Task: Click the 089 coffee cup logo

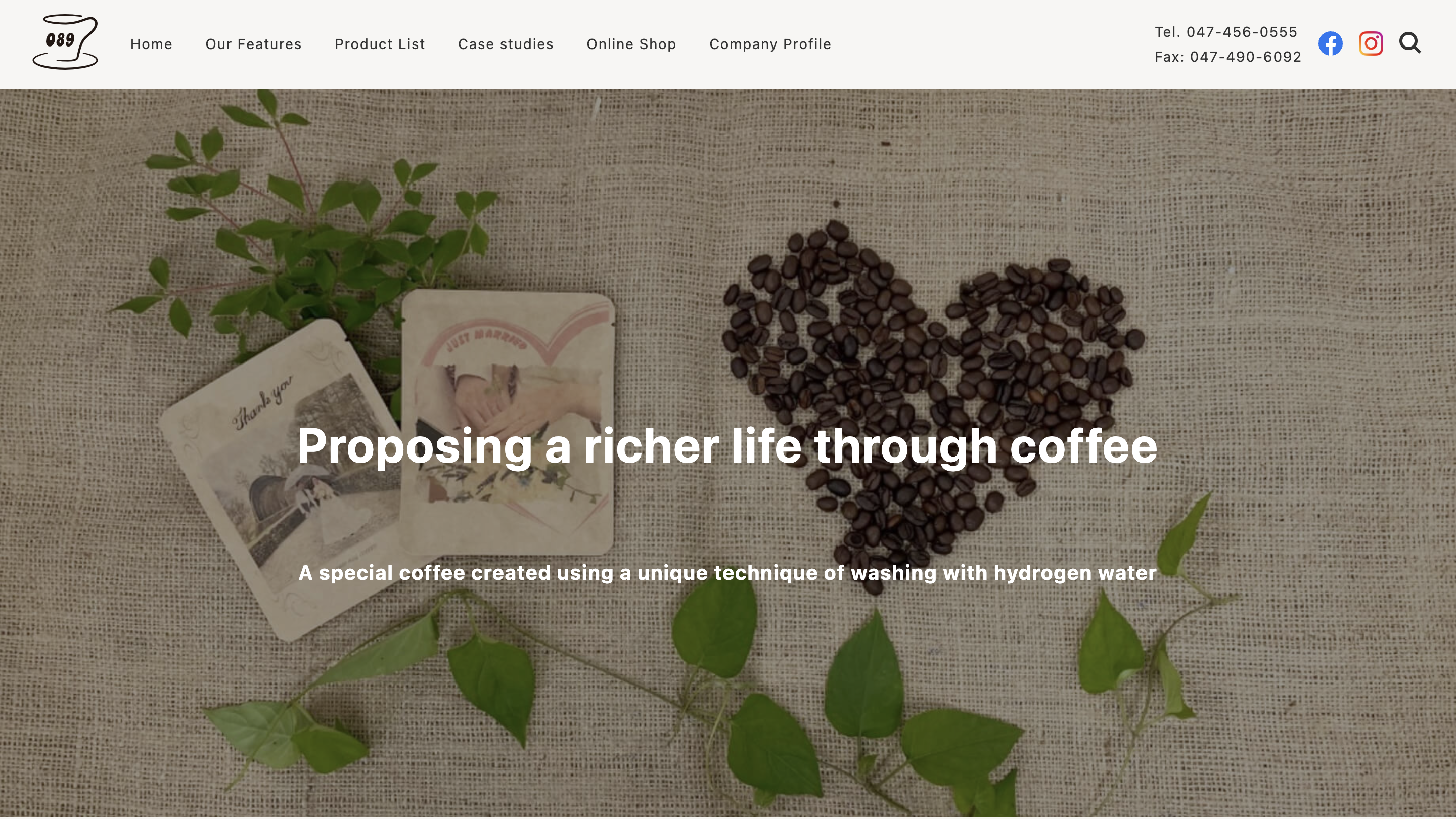Action: [x=65, y=42]
